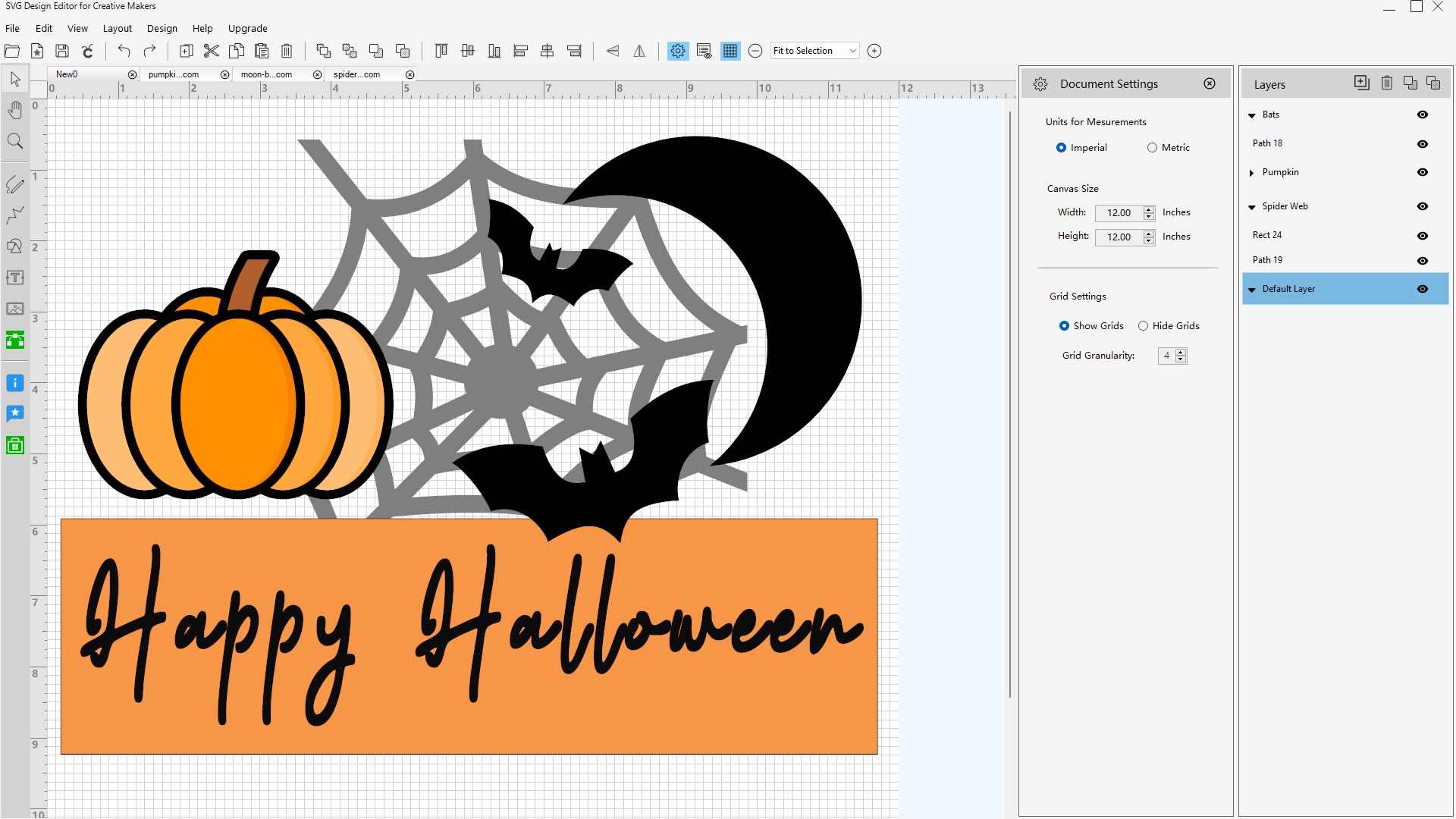Select the hand Pan tool

click(14, 110)
